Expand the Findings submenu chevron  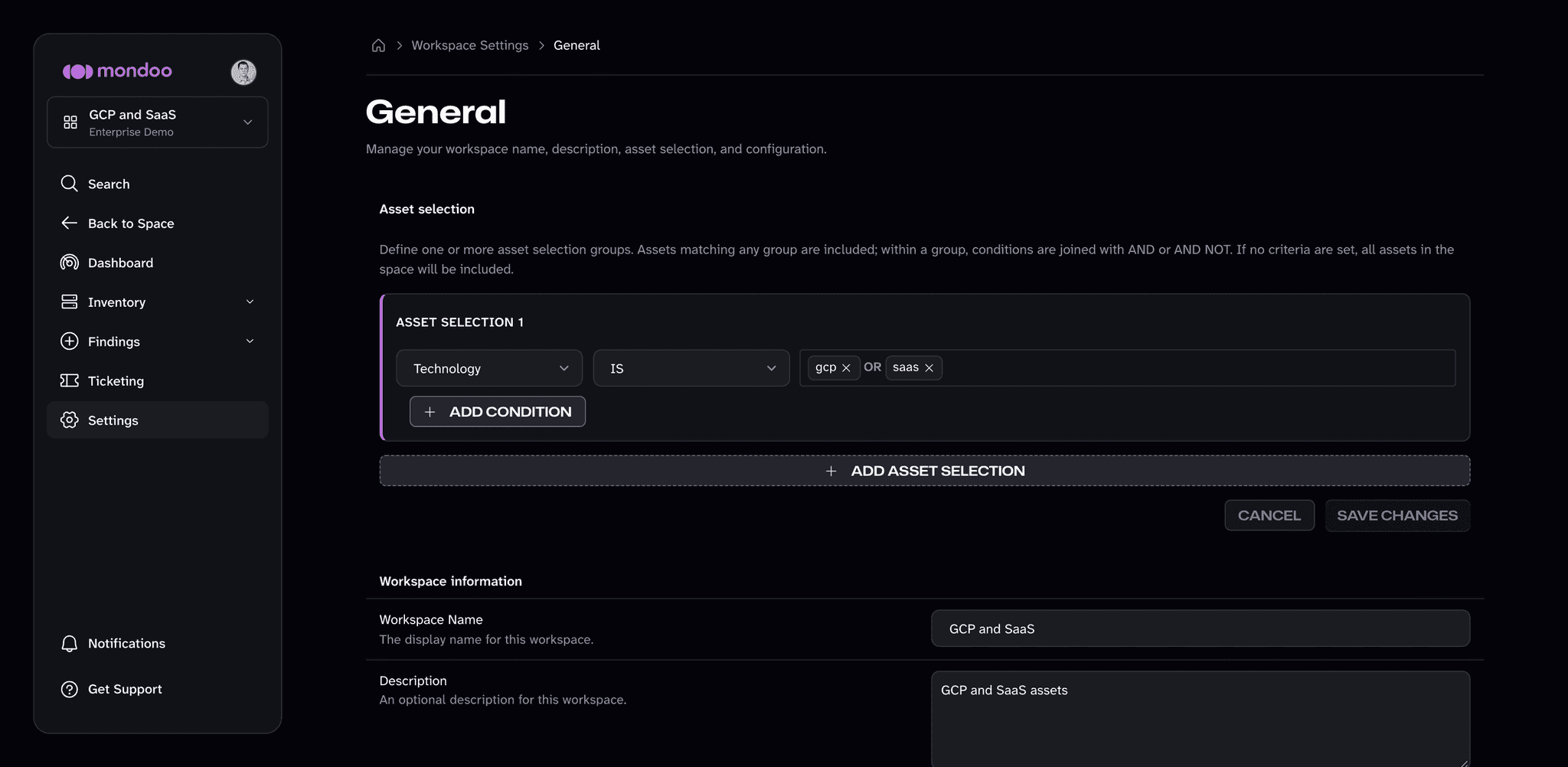250,341
